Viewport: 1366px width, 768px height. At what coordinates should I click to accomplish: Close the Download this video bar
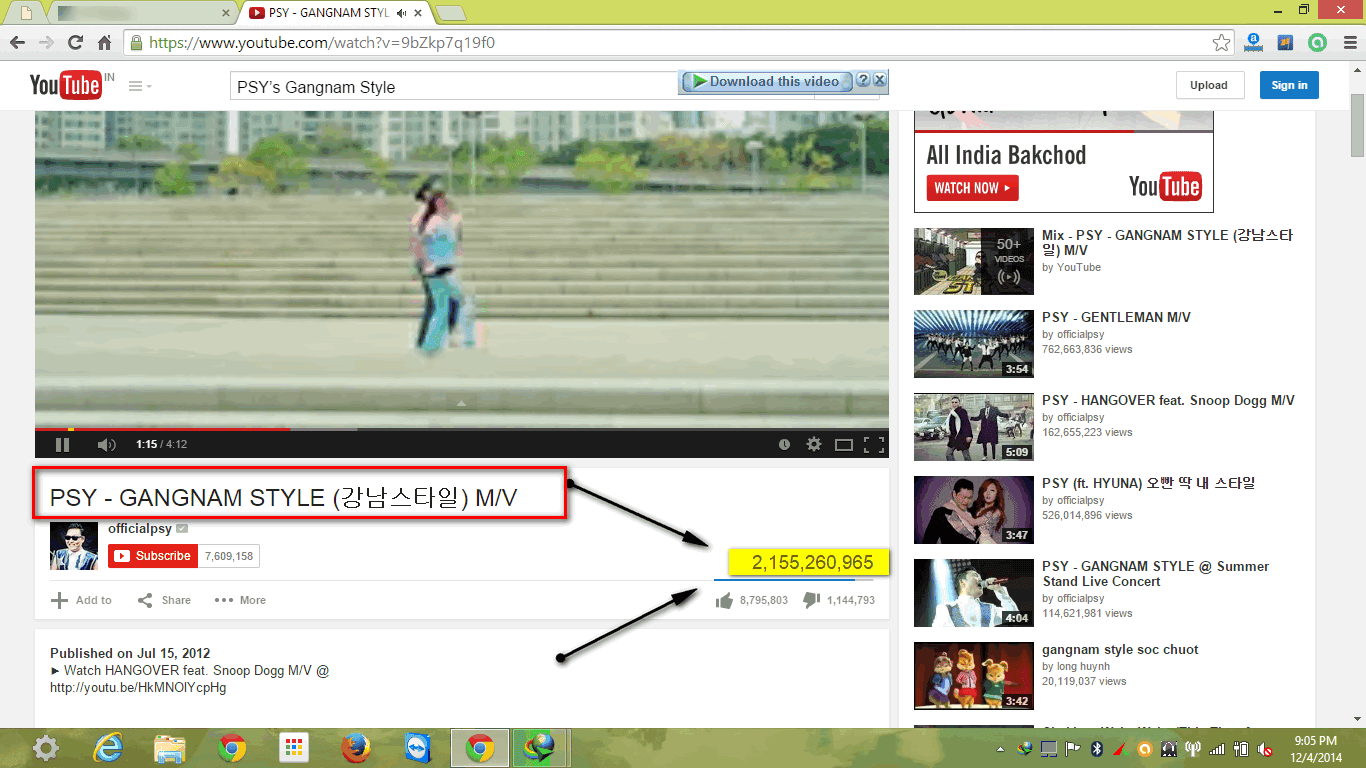pos(880,80)
